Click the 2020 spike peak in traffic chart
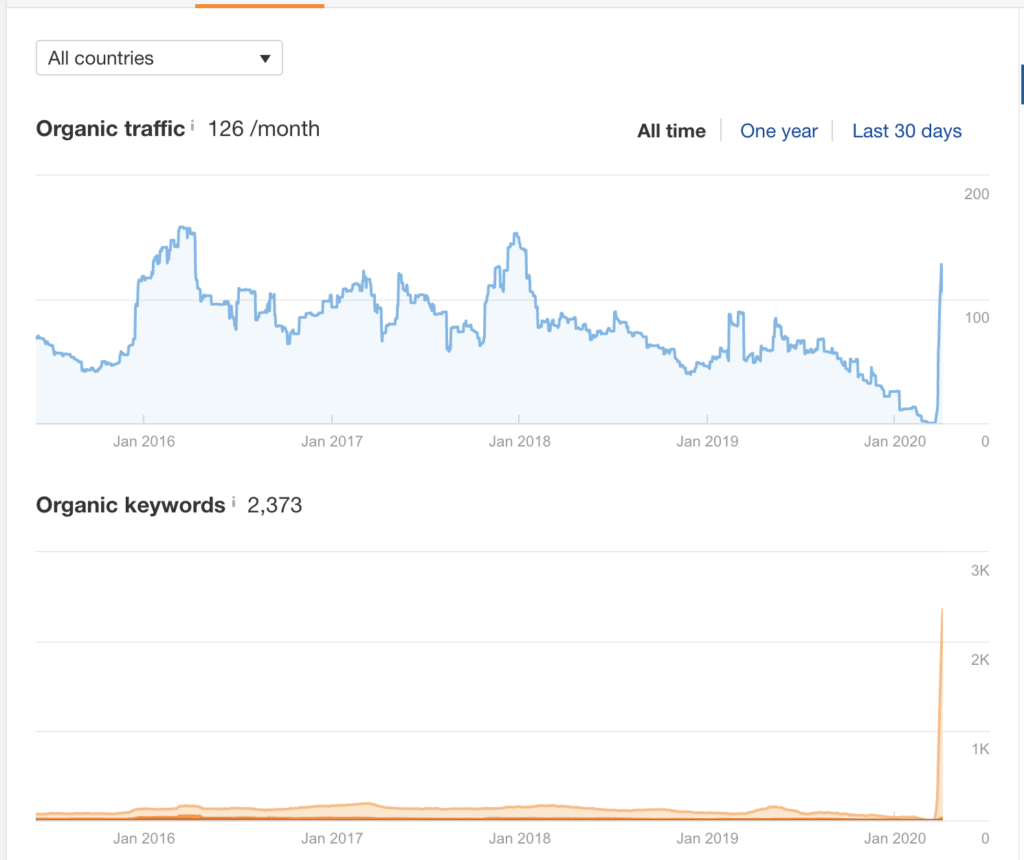Screen dimensions: 1024x860 pyautogui.click(x=941, y=265)
